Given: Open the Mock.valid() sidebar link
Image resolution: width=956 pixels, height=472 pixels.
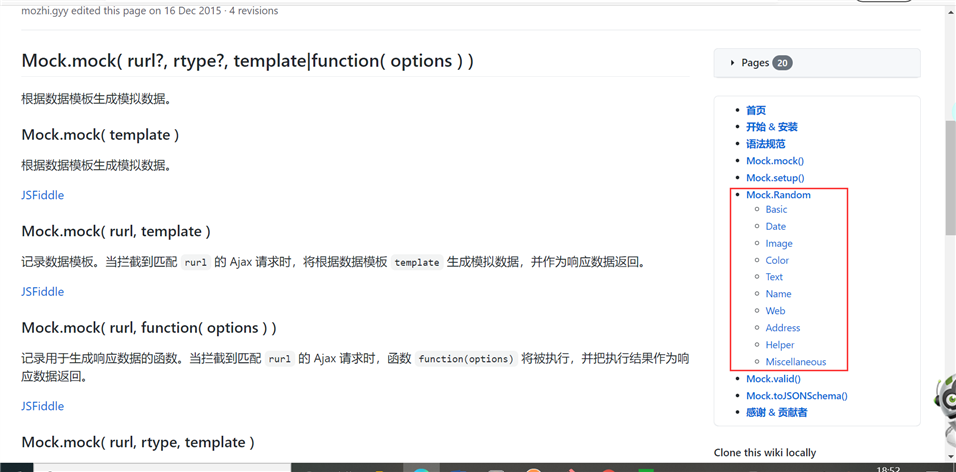Looking at the screenshot, I should (774, 379).
